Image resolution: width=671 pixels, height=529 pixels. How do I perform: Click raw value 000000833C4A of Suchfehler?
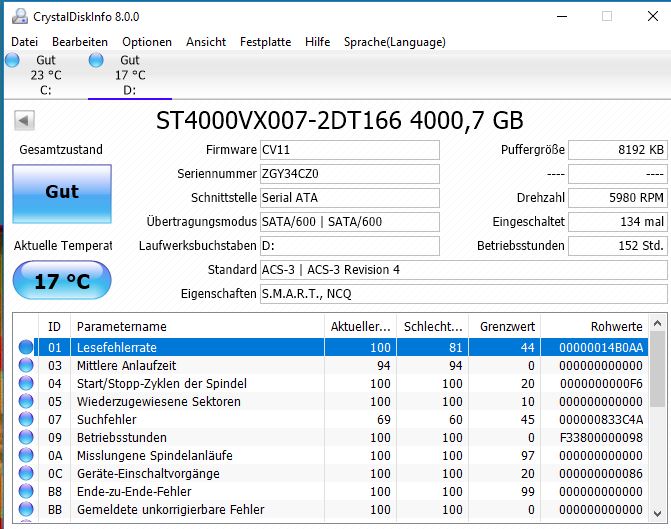(601, 420)
